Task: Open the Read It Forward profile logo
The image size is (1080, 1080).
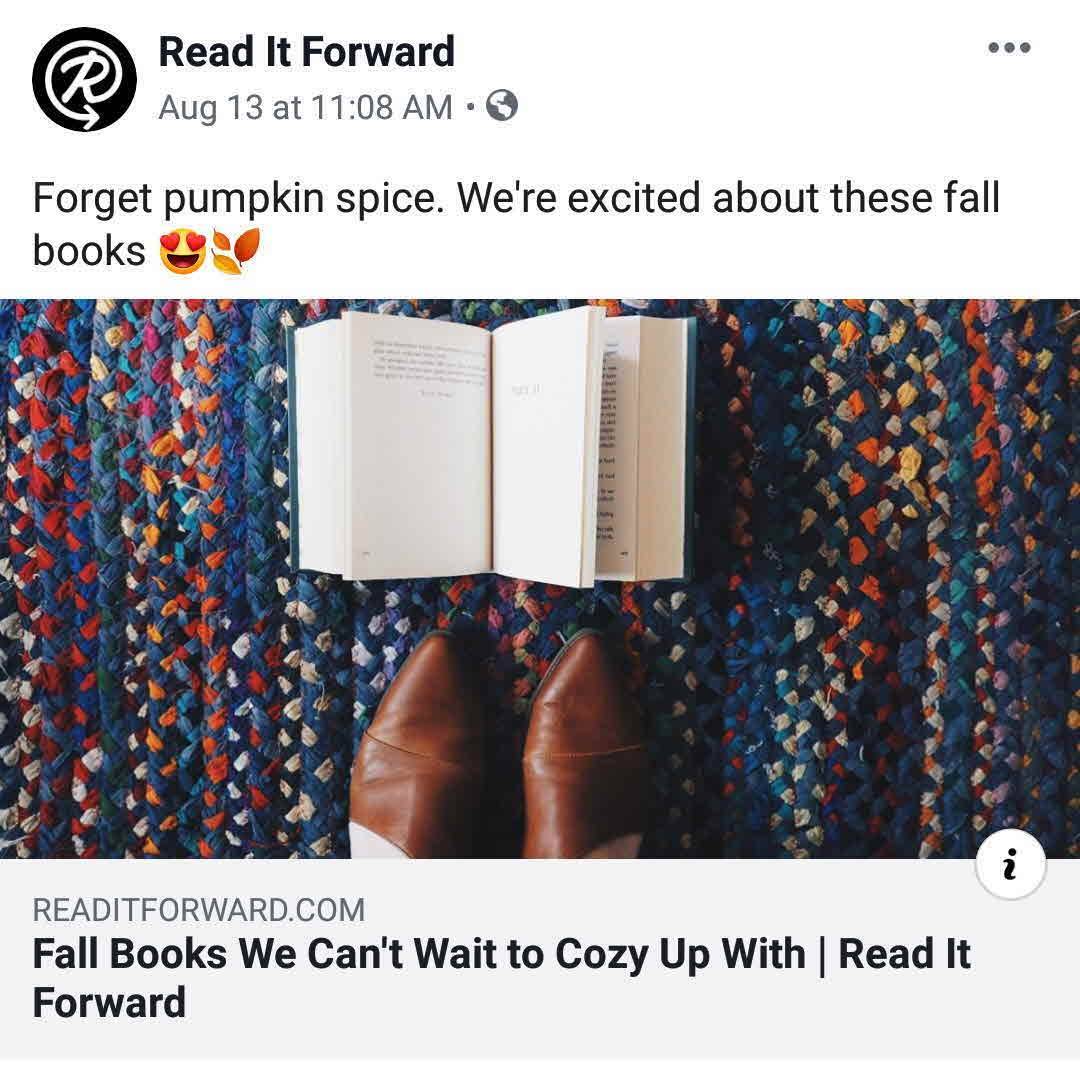Action: point(84,79)
